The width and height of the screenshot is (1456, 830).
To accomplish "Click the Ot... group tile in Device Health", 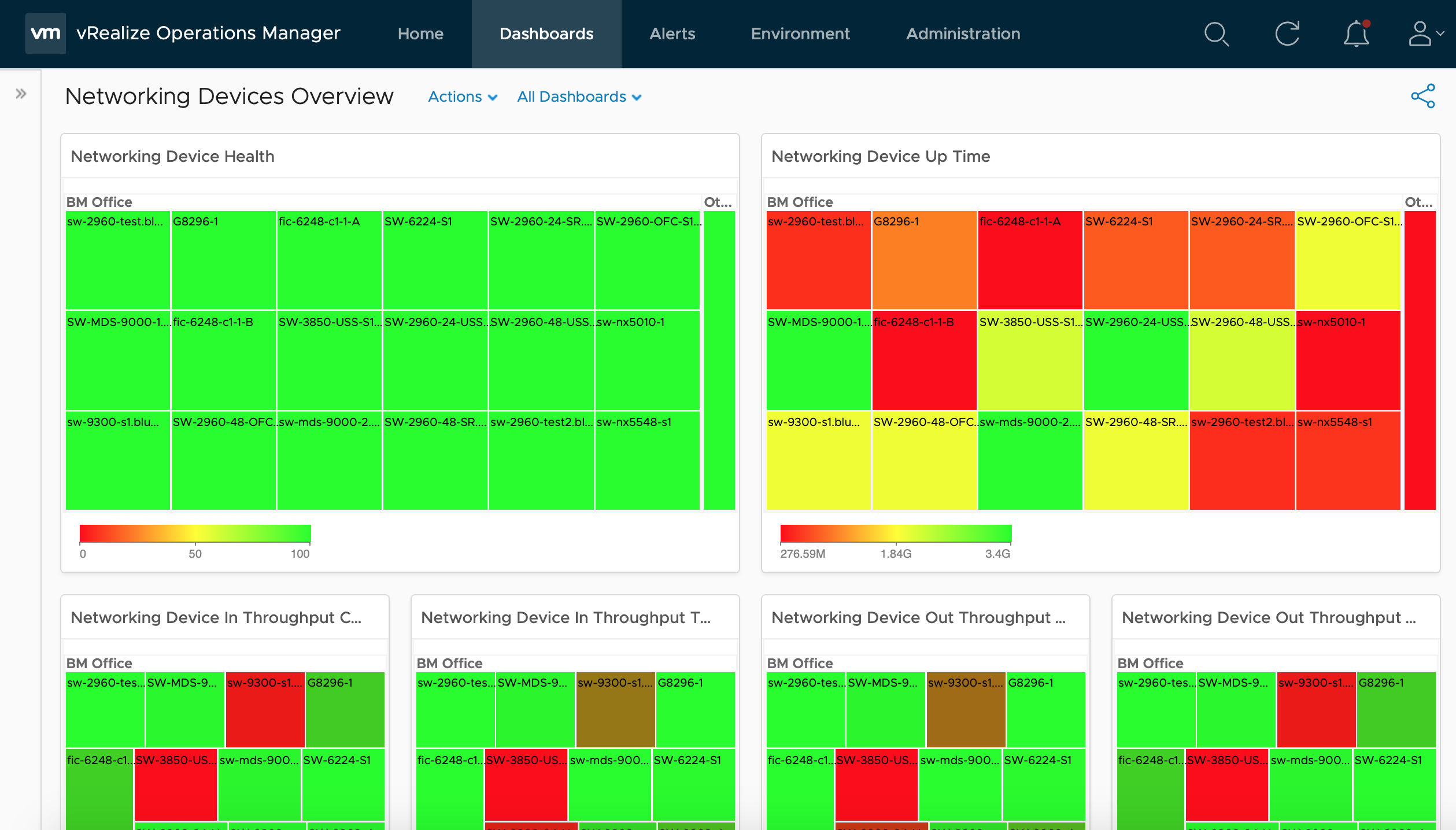I will coord(719,360).
